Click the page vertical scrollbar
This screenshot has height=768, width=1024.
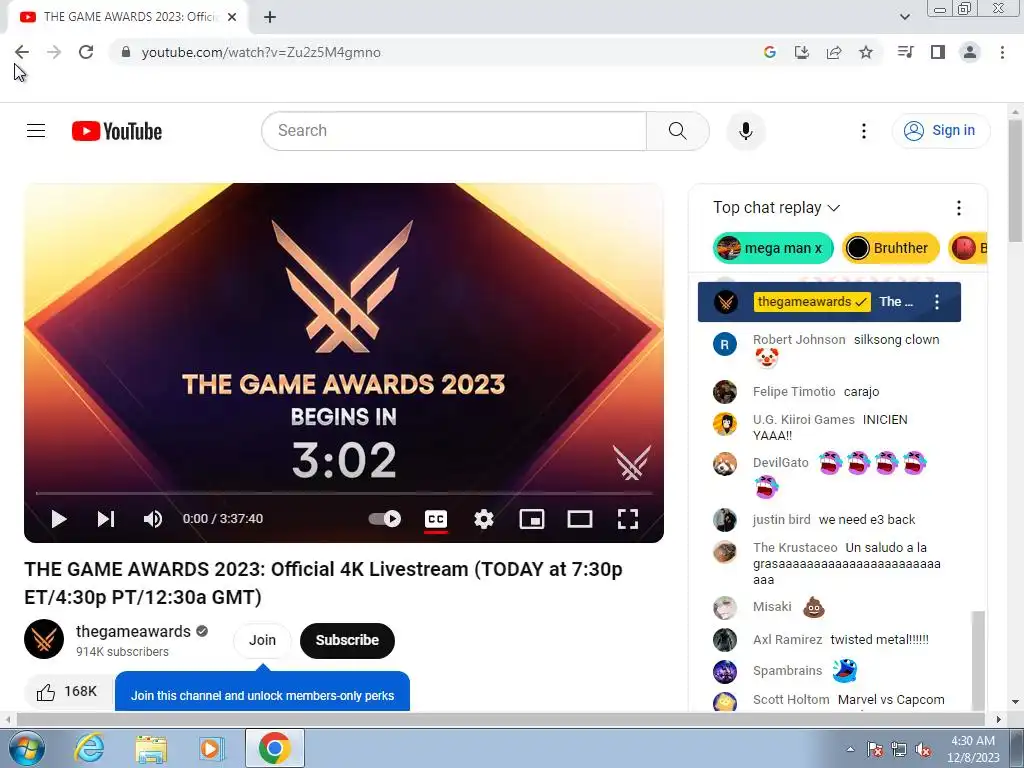tap(1016, 182)
